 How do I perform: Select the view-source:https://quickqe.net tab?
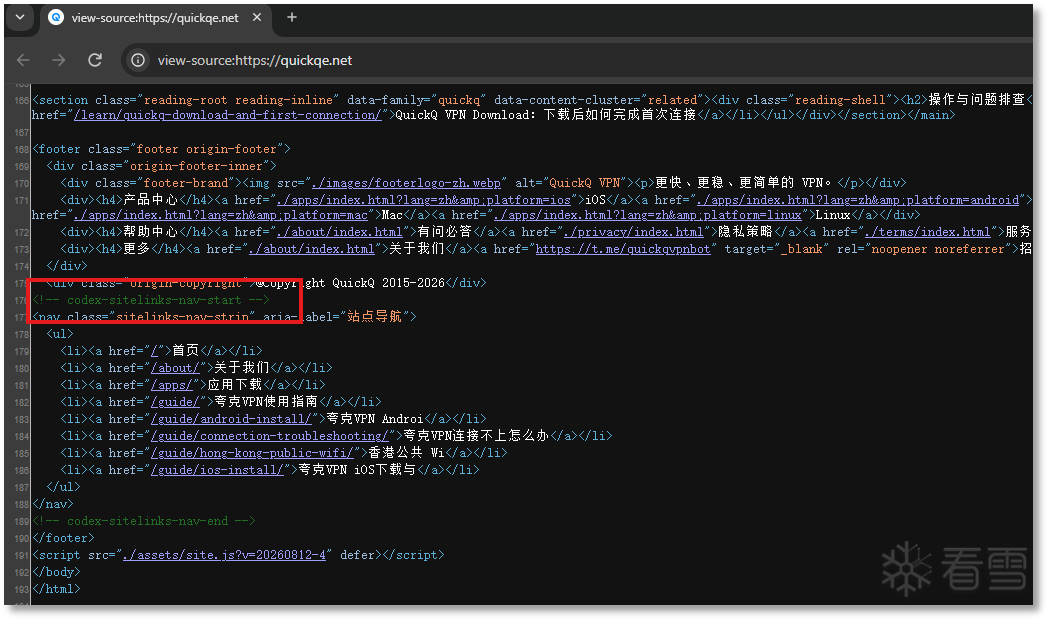coord(154,18)
